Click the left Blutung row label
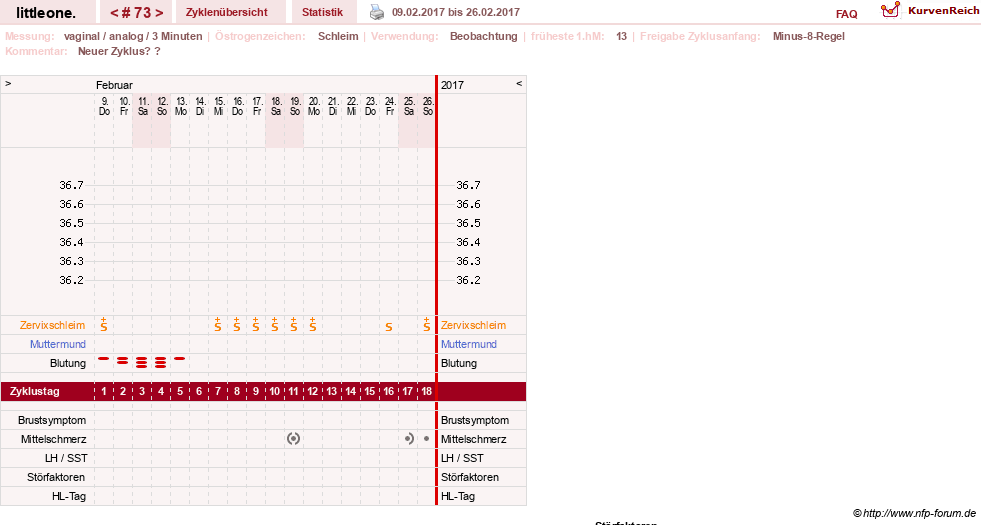 tap(68, 363)
